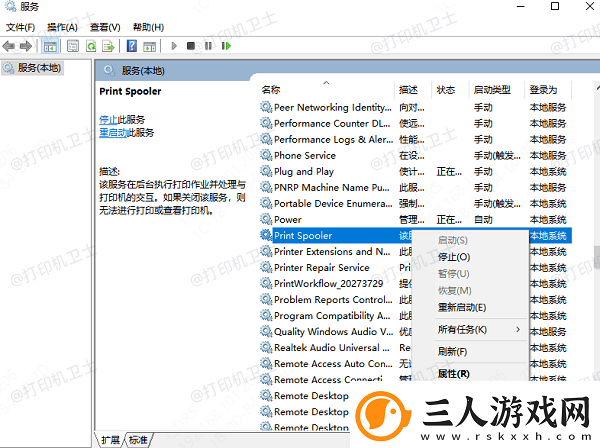
Task: Select the Portable Device Enumera... row
Action: point(415,204)
